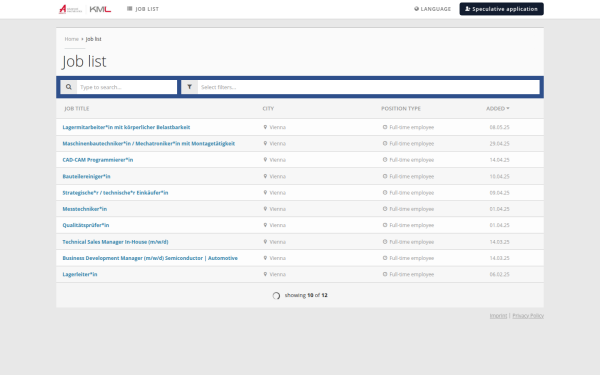Open Strategische*r / technische*r Einkäufer*in job
The height and width of the screenshot is (375, 600).
tap(115, 193)
